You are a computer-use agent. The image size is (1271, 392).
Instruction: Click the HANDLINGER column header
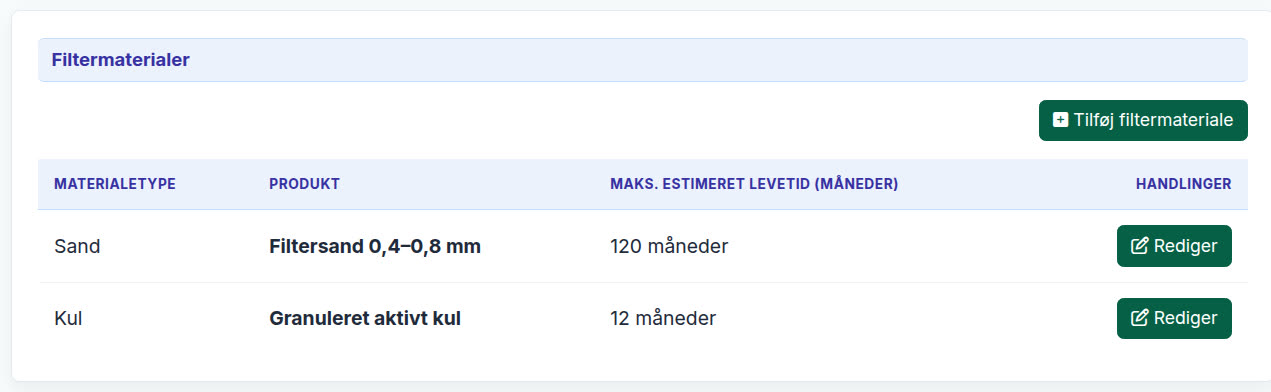tap(1183, 184)
